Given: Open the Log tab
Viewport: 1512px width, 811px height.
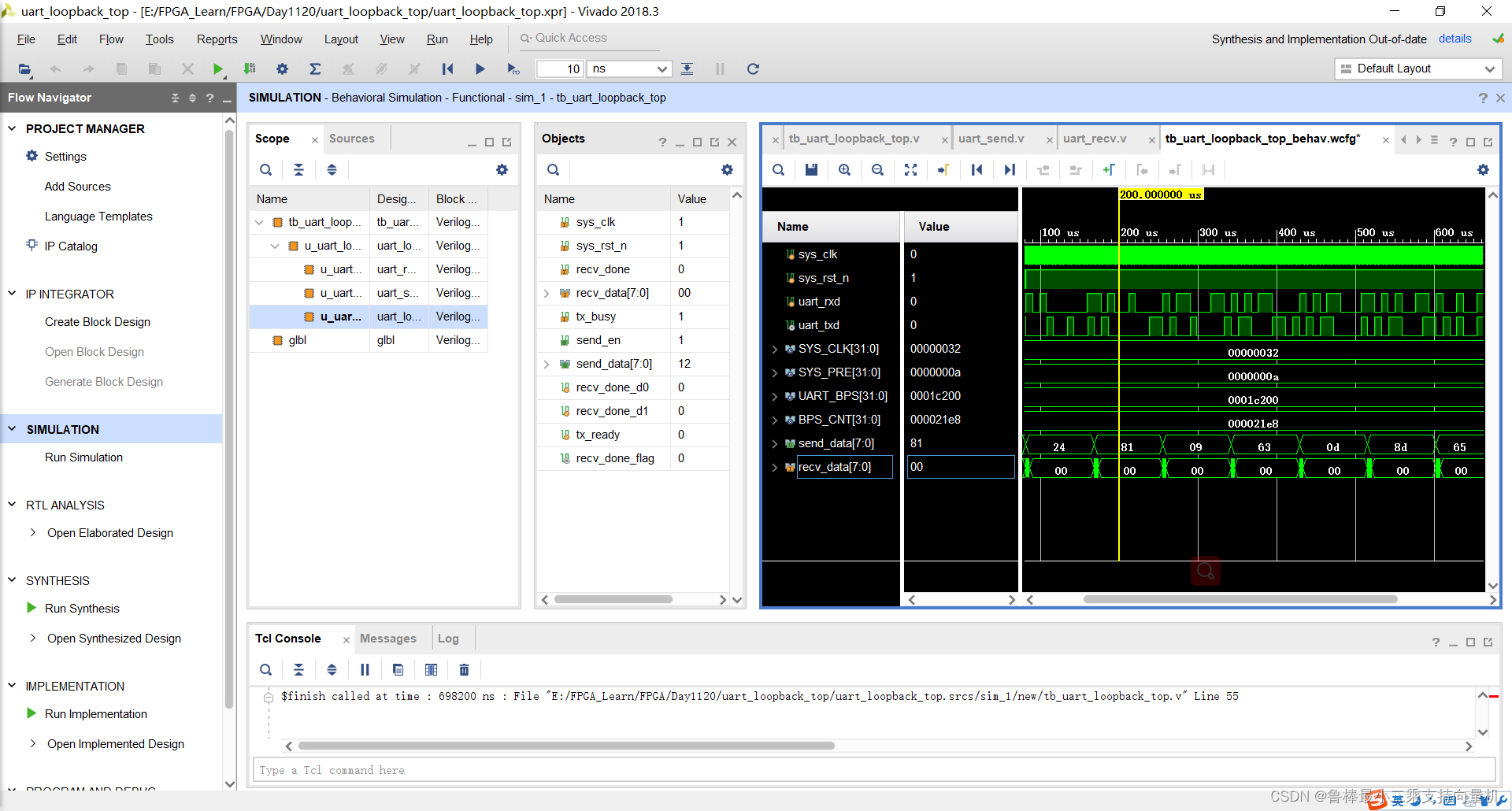Looking at the screenshot, I should (x=448, y=639).
